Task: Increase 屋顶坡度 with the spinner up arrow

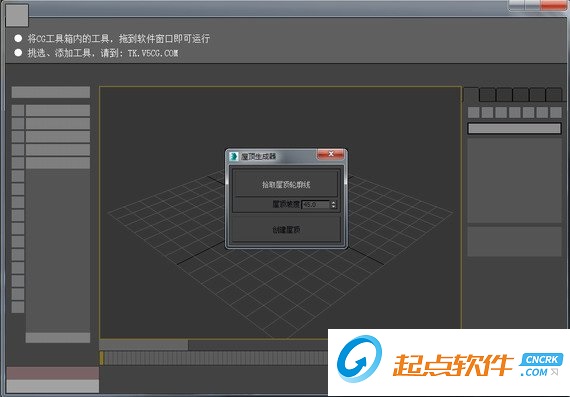Action: coord(333,202)
